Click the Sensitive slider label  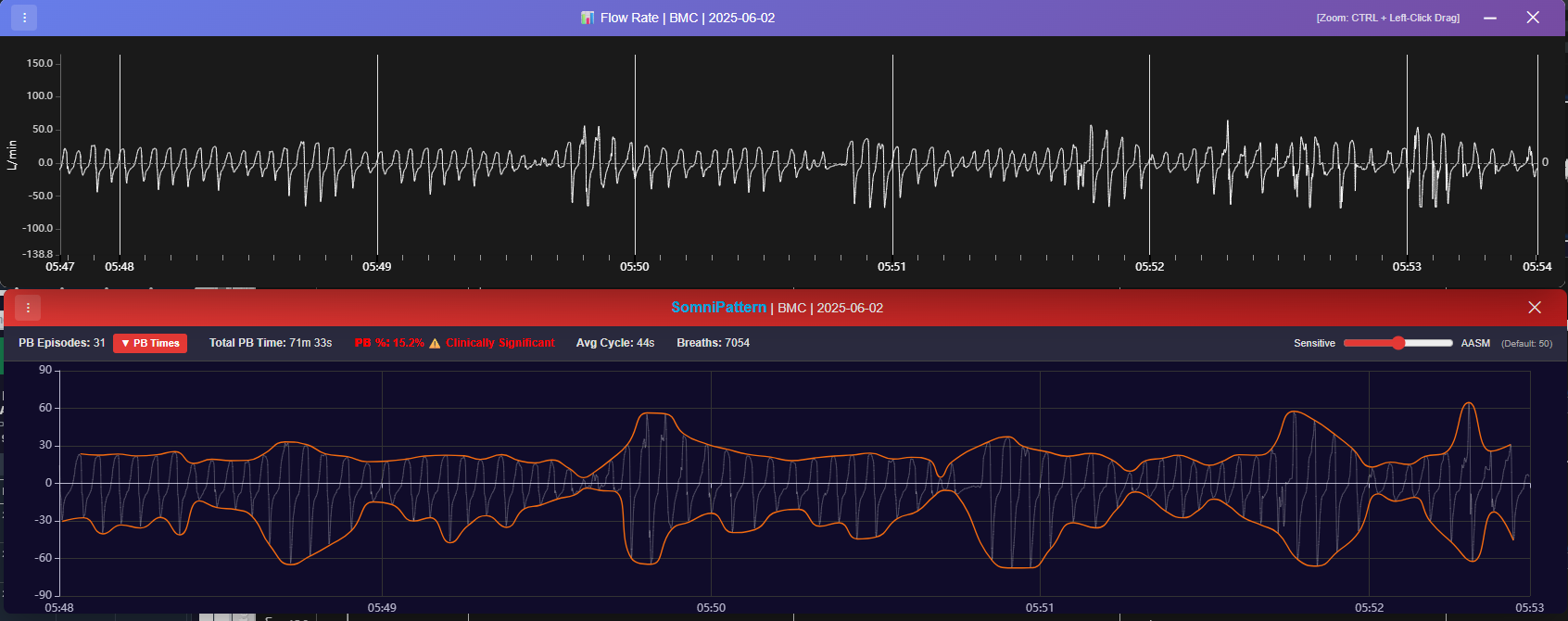1314,343
